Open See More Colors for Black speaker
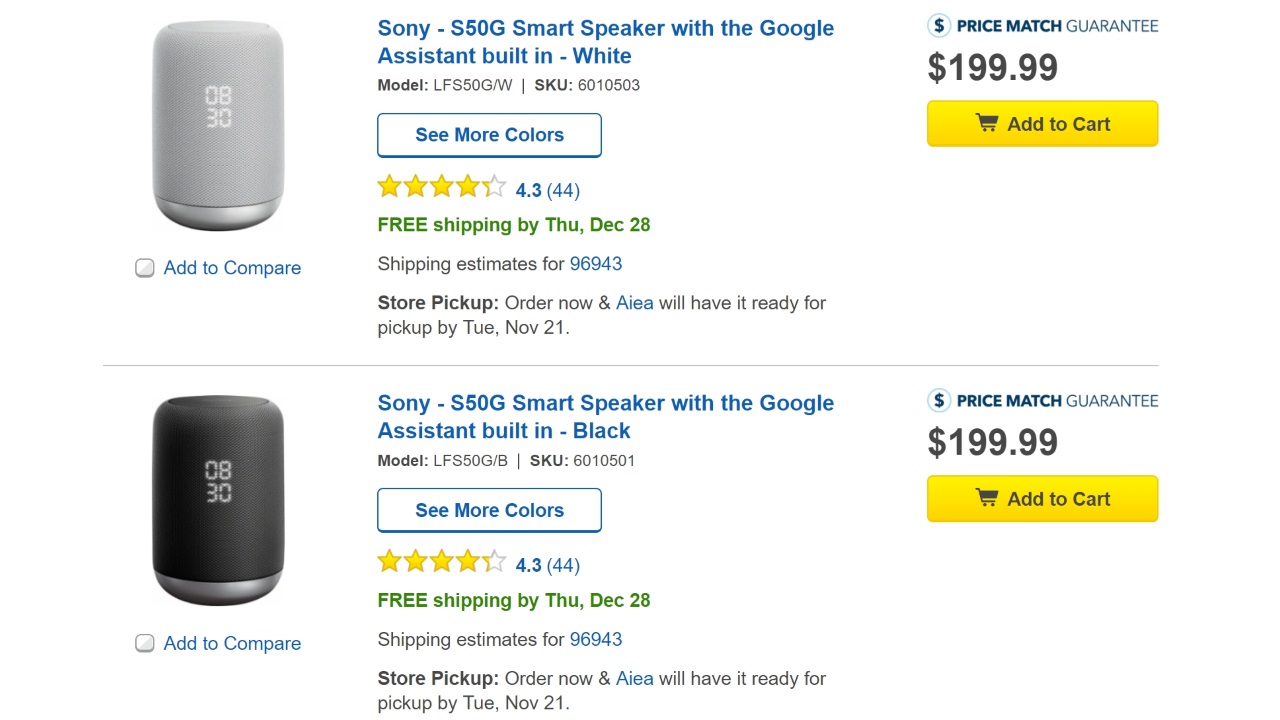 pos(489,510)
